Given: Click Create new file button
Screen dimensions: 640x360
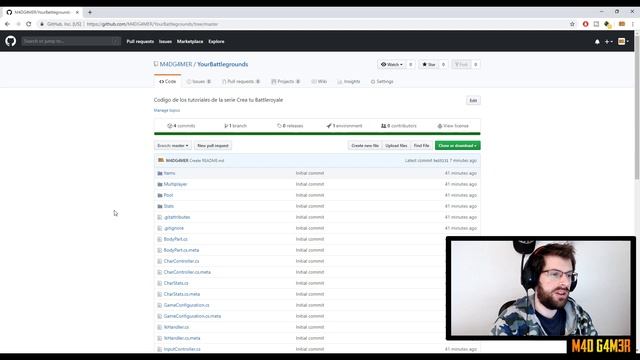Looking at the screenshot, I should tap(365, 146).
